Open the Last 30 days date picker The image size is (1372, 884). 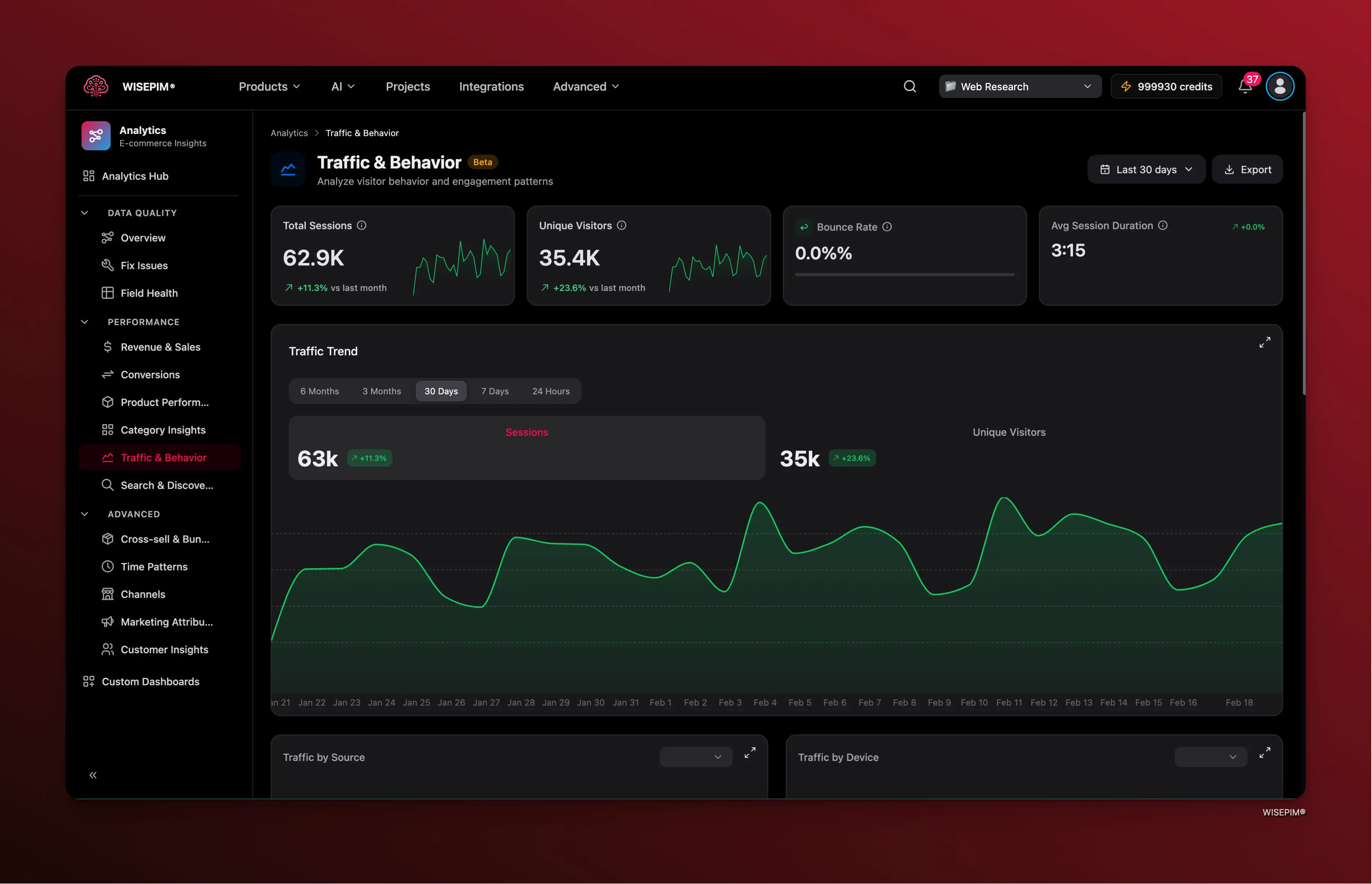click(x=1146, y=169)
